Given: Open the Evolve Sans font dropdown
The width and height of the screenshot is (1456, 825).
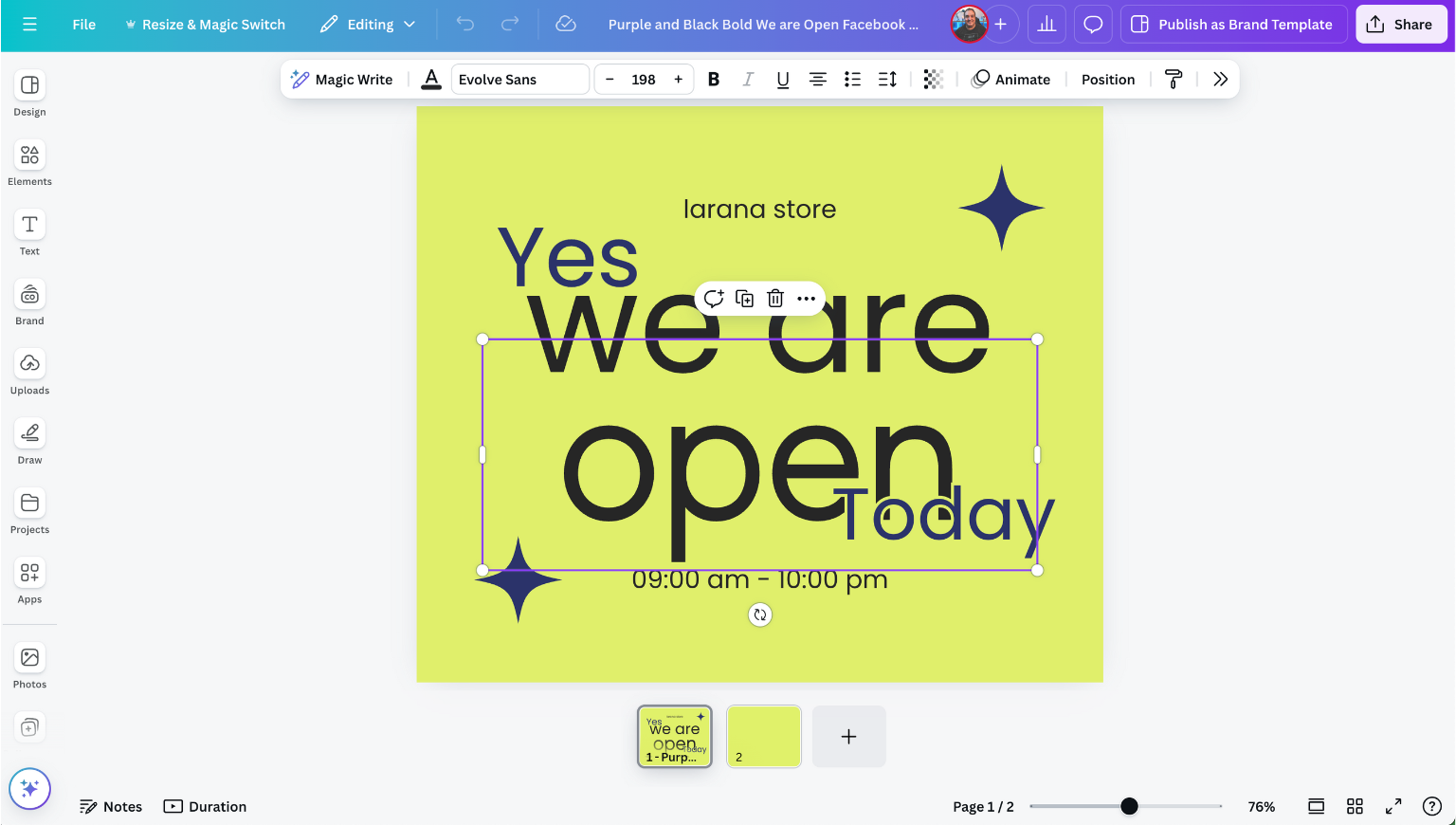Looking at the screenshot, I should 519,79.
